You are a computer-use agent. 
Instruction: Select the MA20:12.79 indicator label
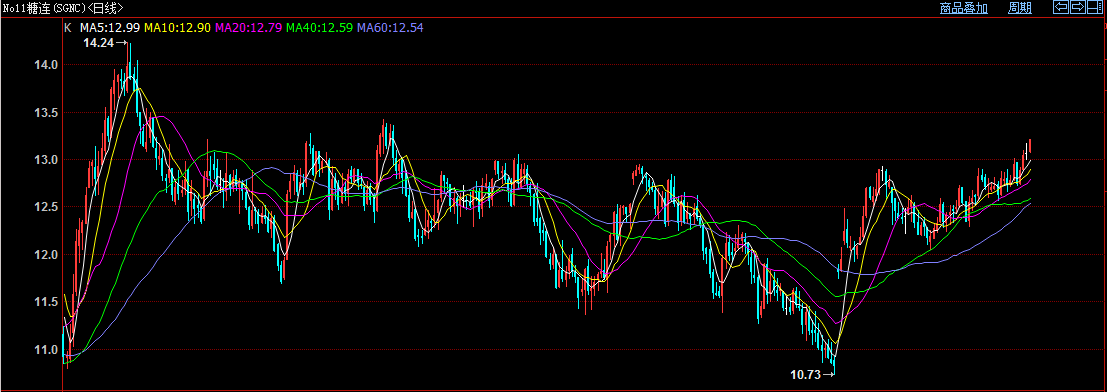tap(249, 28)
